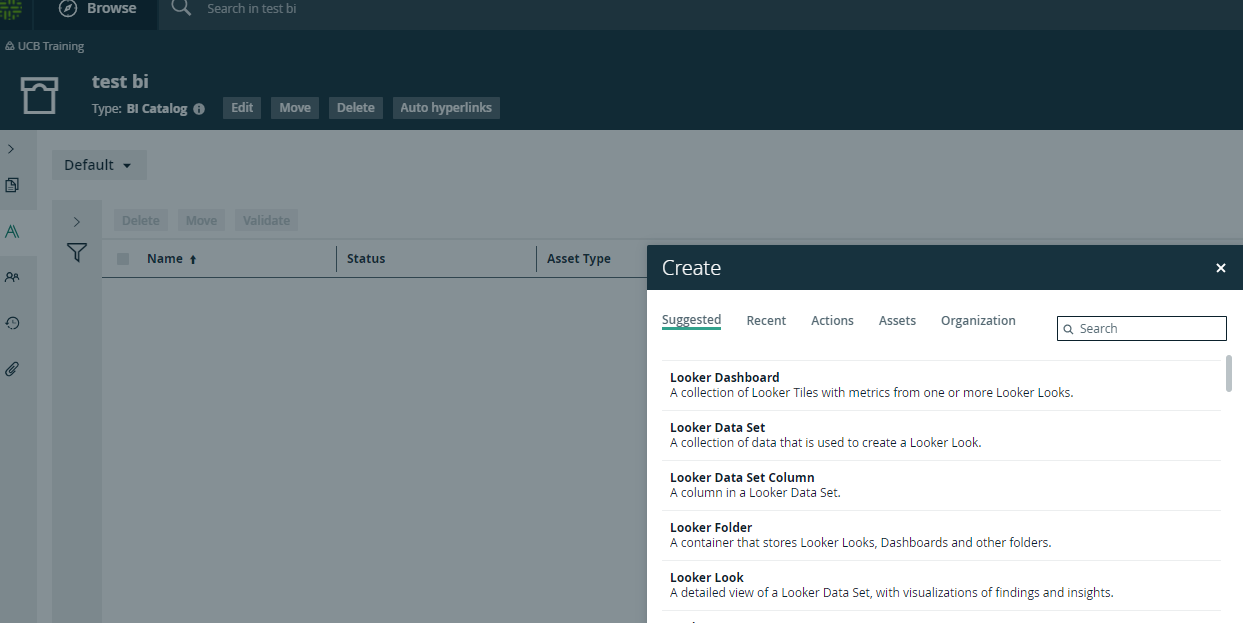Click the info icon next to BI Catalog
This screenshot has height=623, width=1243.
coord(199,109)
